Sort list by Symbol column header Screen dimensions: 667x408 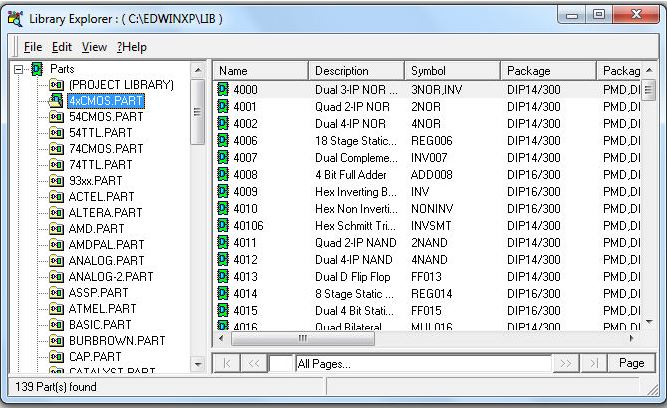(452, 71)
